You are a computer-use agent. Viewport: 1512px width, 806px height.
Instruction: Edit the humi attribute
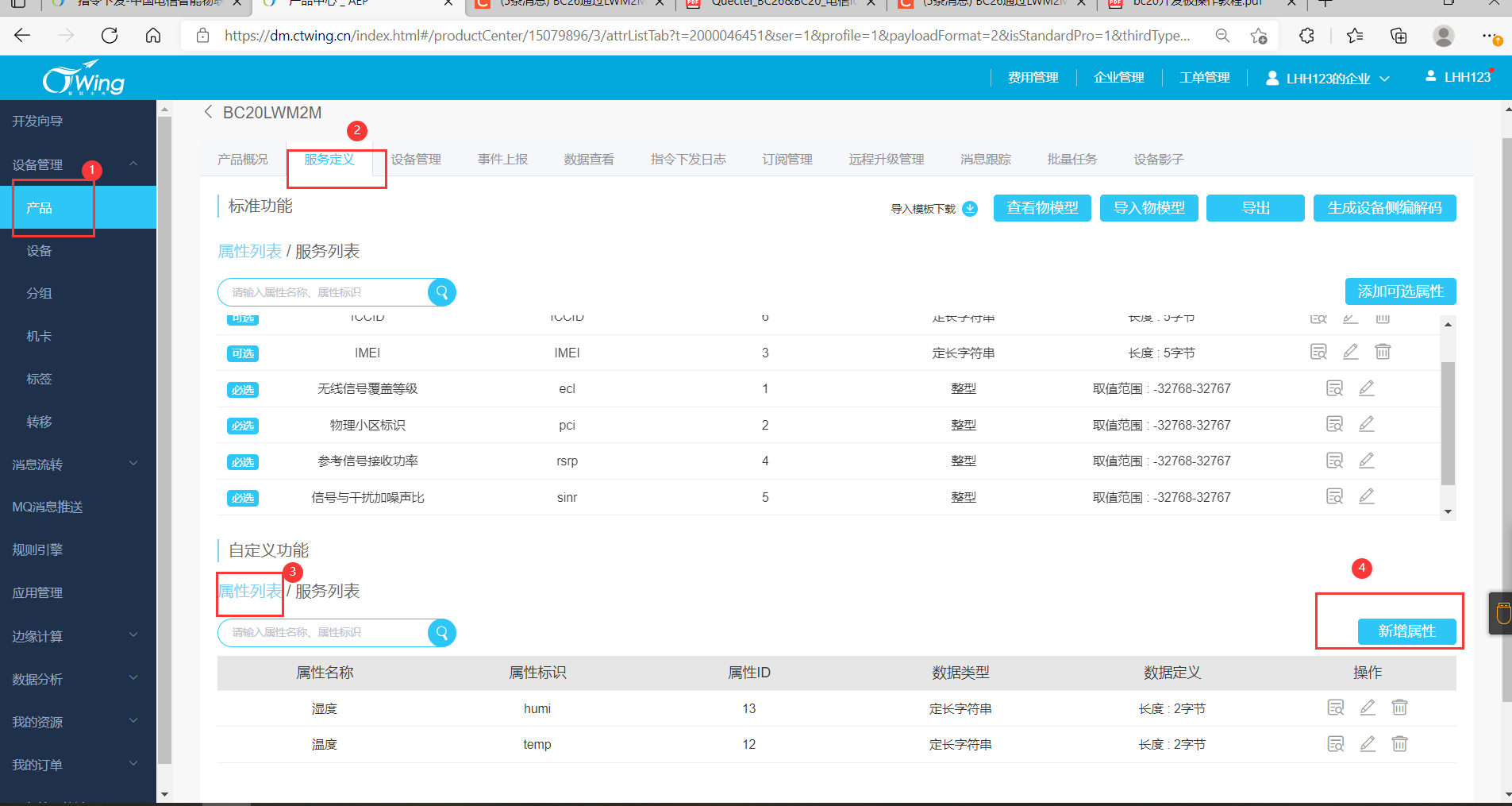coord(1368,708)
